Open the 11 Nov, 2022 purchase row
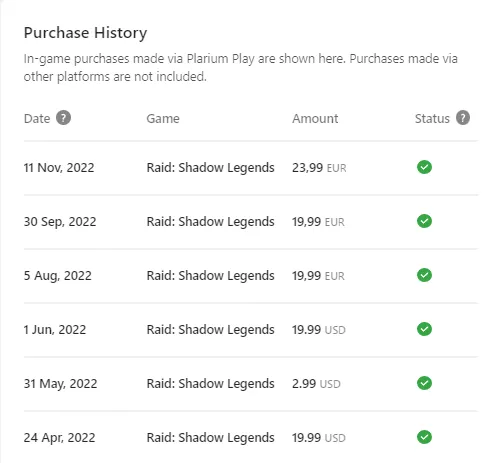The width and height of the screenshot is (496, 463). (251, 168)
